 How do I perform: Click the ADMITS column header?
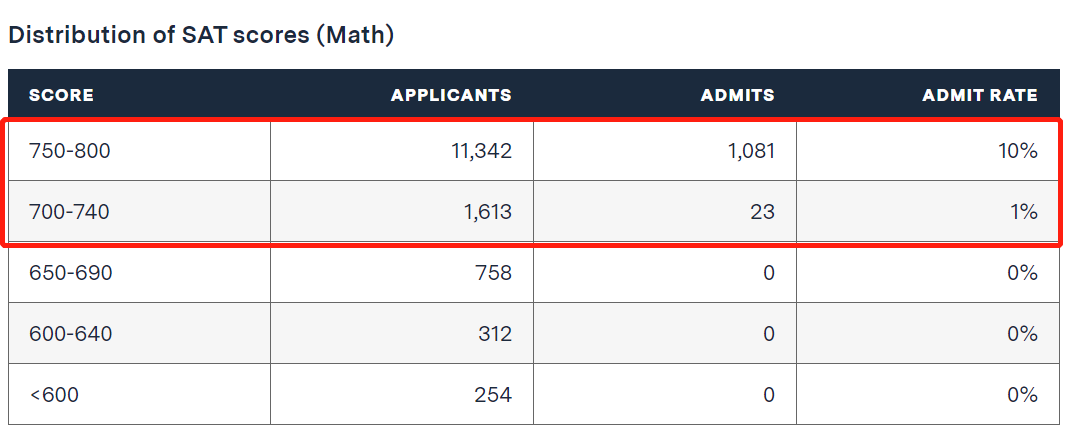tap(739, 96)
